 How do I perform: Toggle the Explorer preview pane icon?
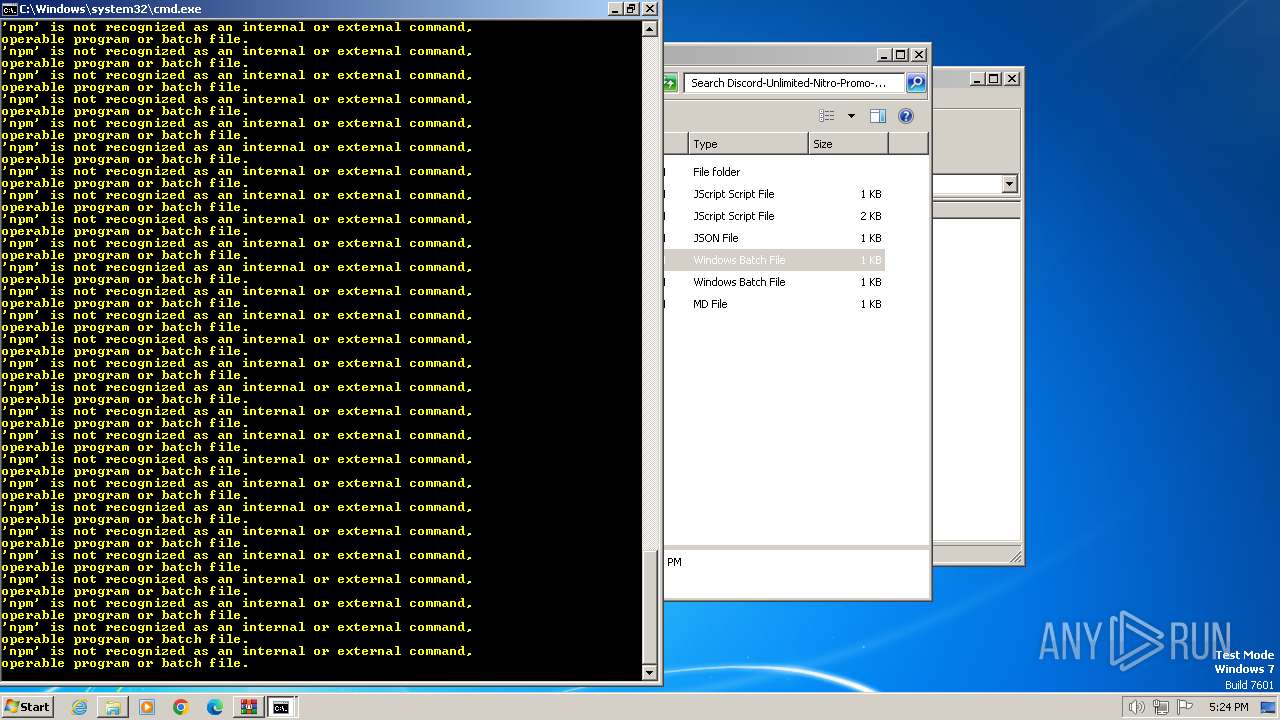877,116
